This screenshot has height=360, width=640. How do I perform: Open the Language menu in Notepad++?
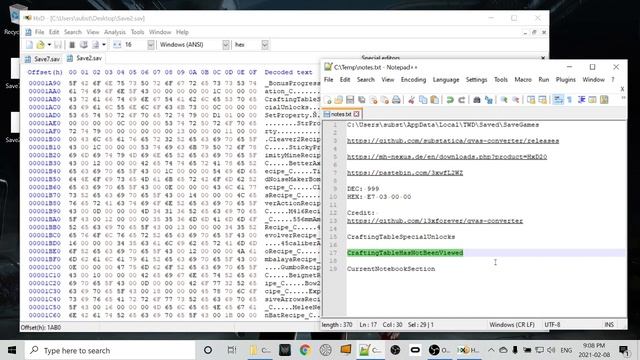(x=446, y=80)
